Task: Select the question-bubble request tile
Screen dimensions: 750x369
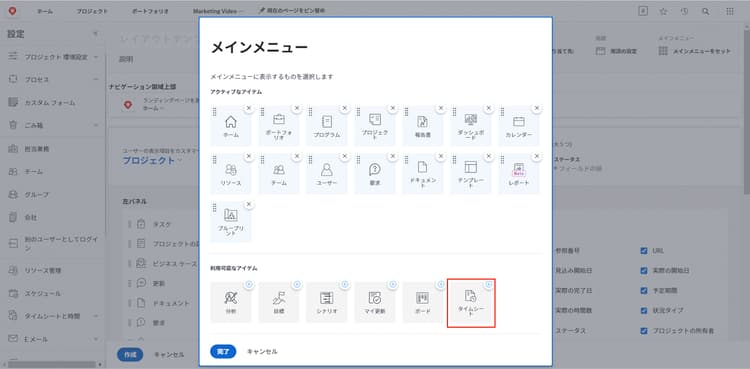Action: (375, 174)
